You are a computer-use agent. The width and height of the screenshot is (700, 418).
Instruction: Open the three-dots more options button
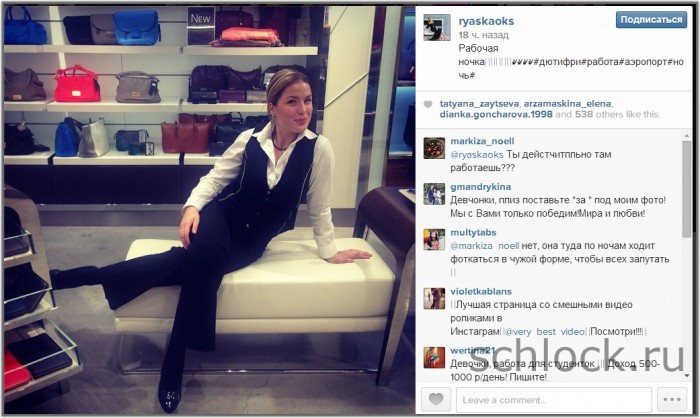pos(672,399)
